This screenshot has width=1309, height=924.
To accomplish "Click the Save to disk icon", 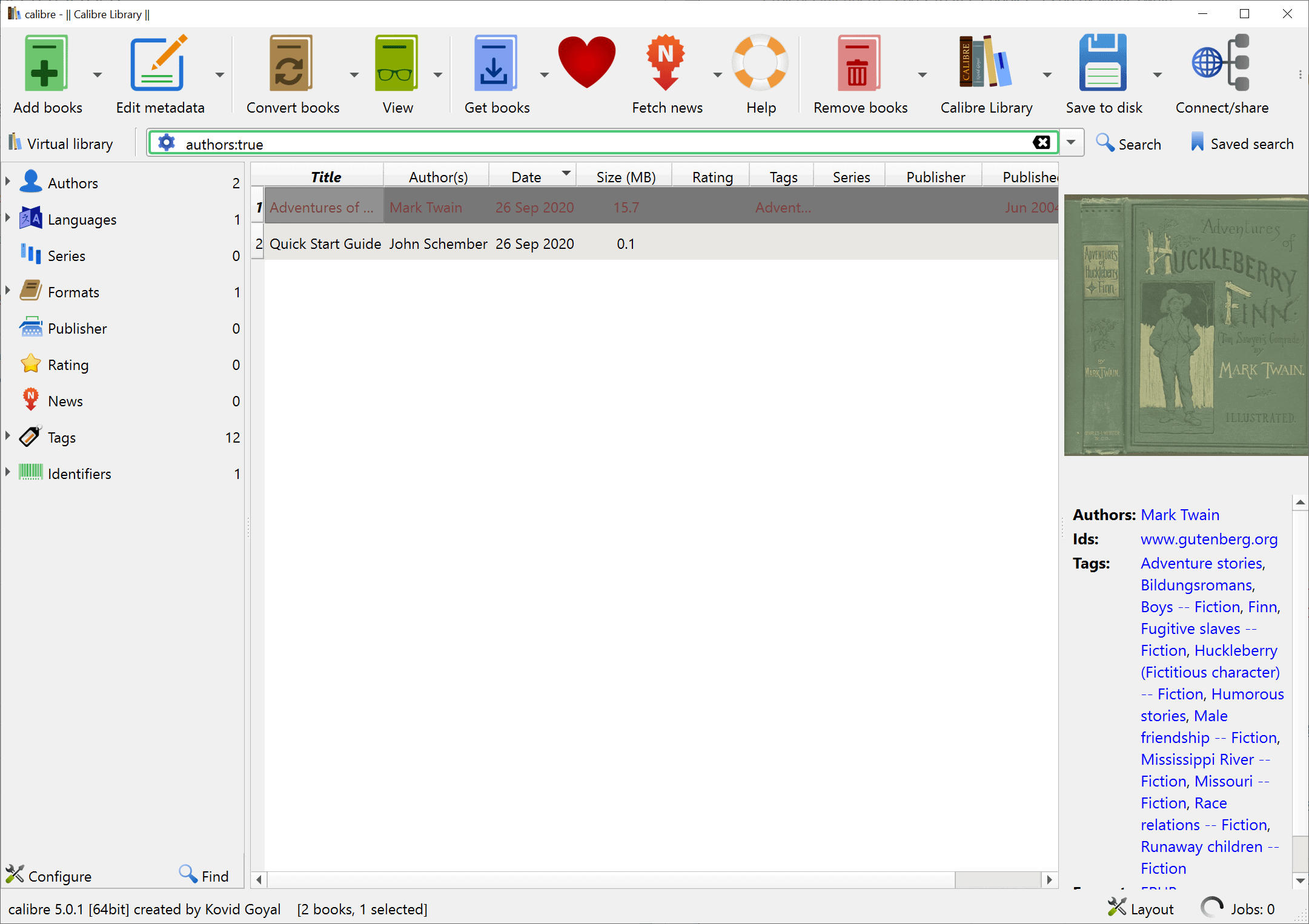I will [1103, 64].
